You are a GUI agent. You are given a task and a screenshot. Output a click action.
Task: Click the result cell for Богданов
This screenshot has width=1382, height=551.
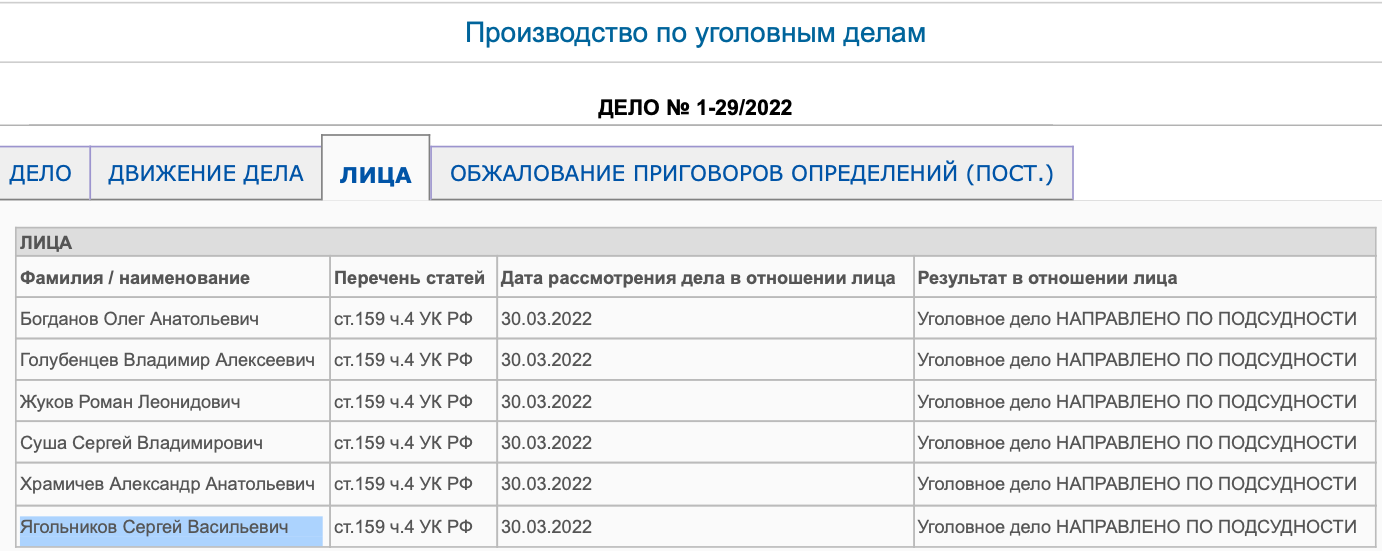click(x=1137, y=319)
